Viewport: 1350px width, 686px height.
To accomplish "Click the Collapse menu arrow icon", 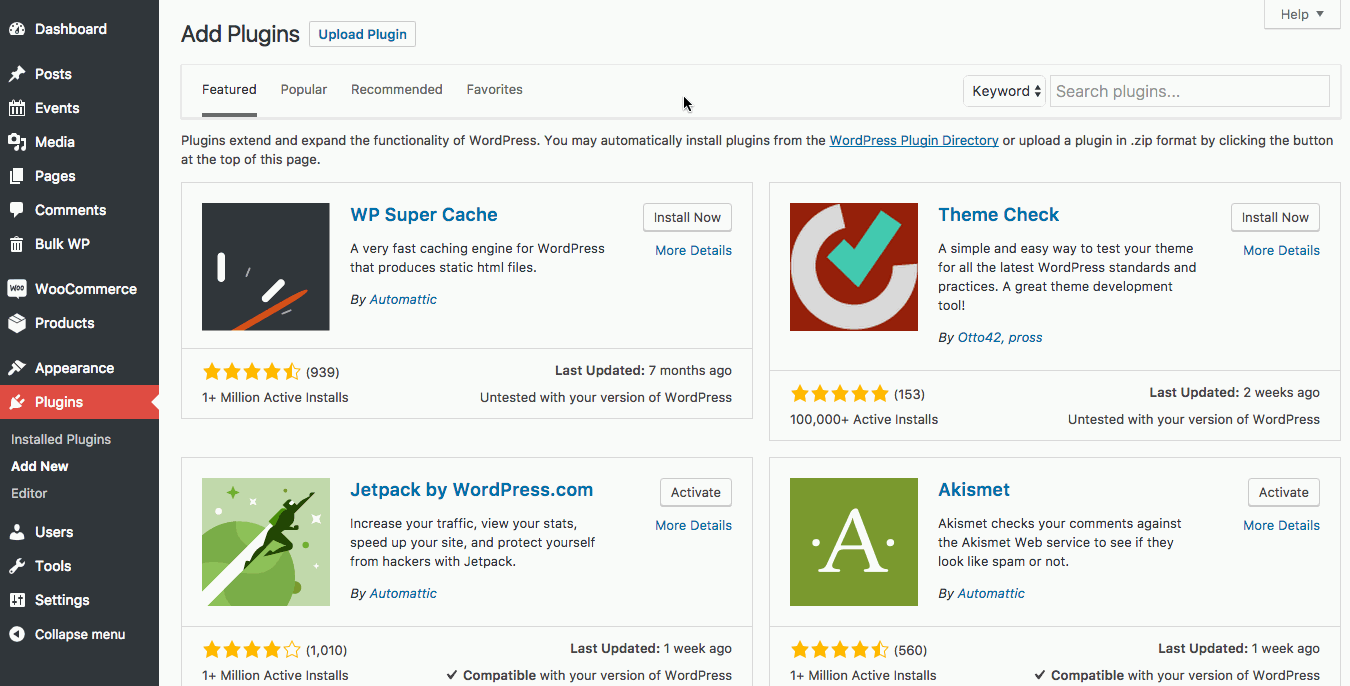I will coord(17,634).
